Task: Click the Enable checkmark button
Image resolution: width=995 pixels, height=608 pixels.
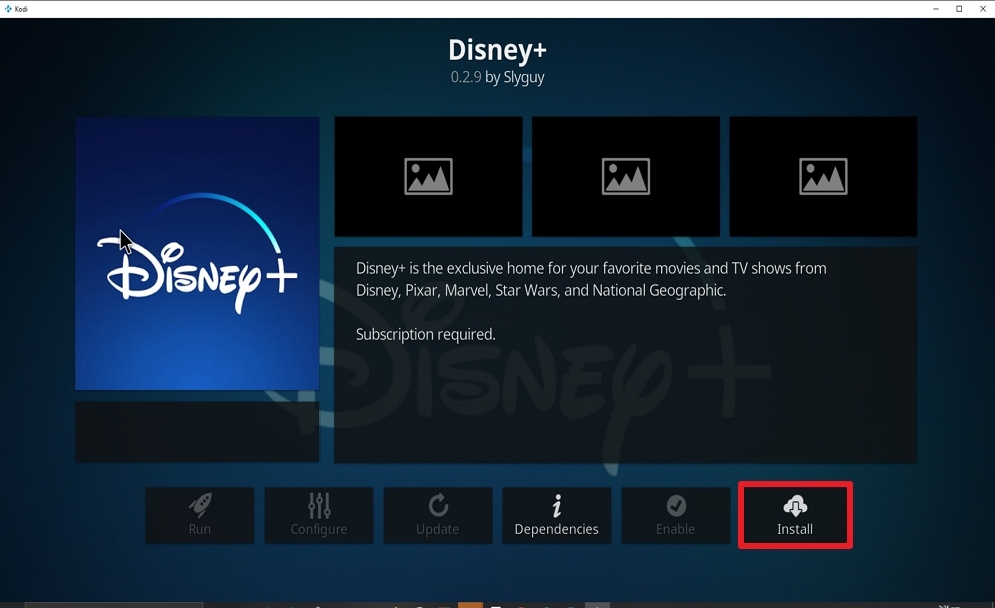Action: click(x=675, y=515)
